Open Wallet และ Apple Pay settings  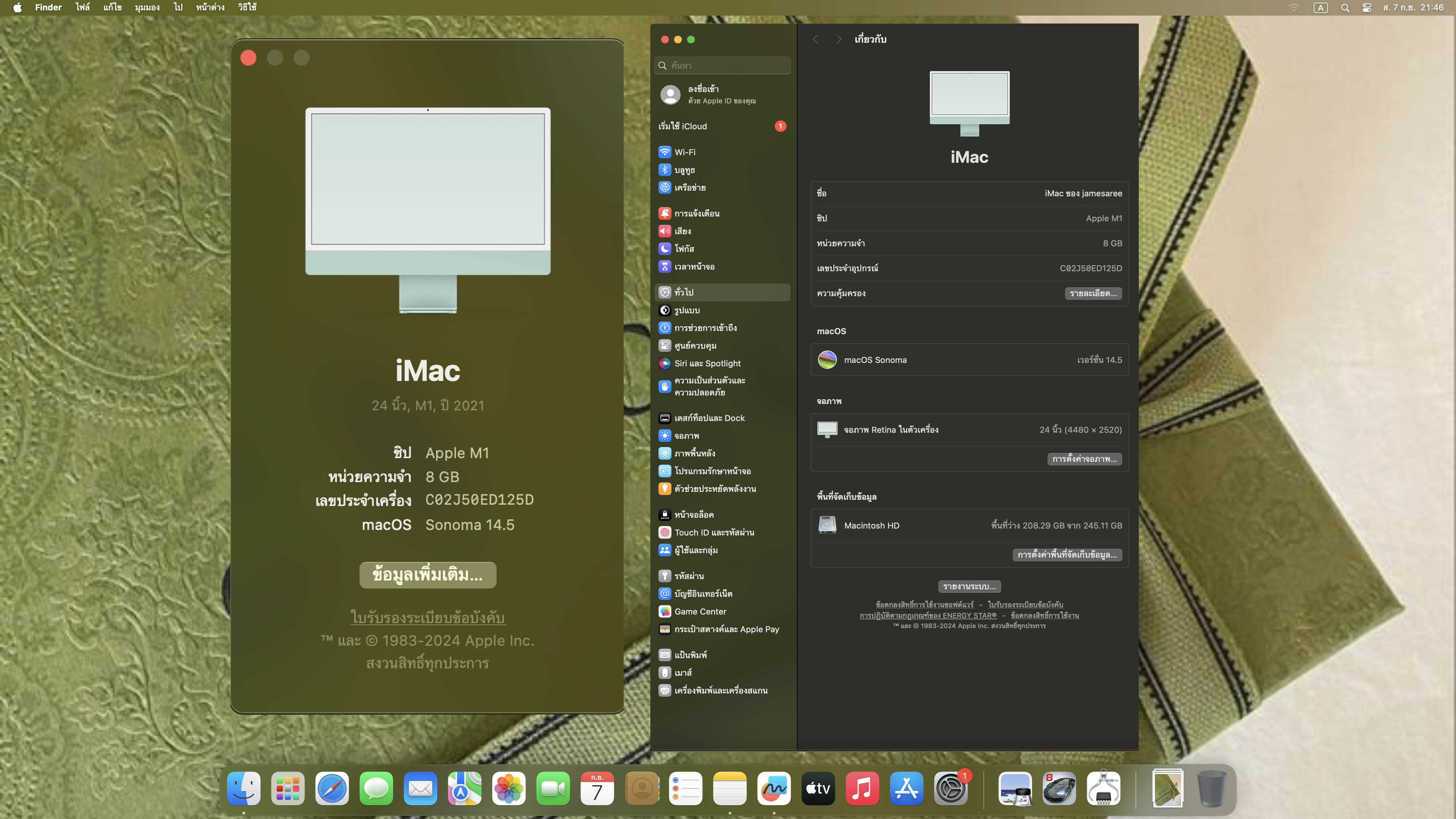[722, 629]
